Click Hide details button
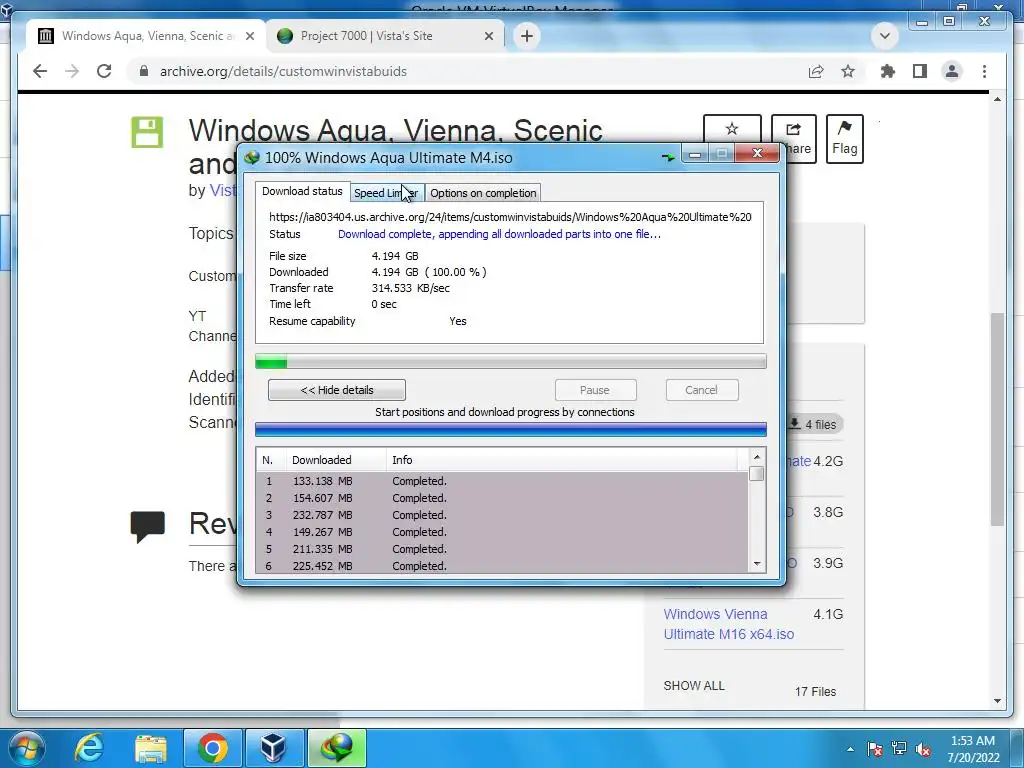Viewport: 1024px width, 768px height. tap(337, 390)
